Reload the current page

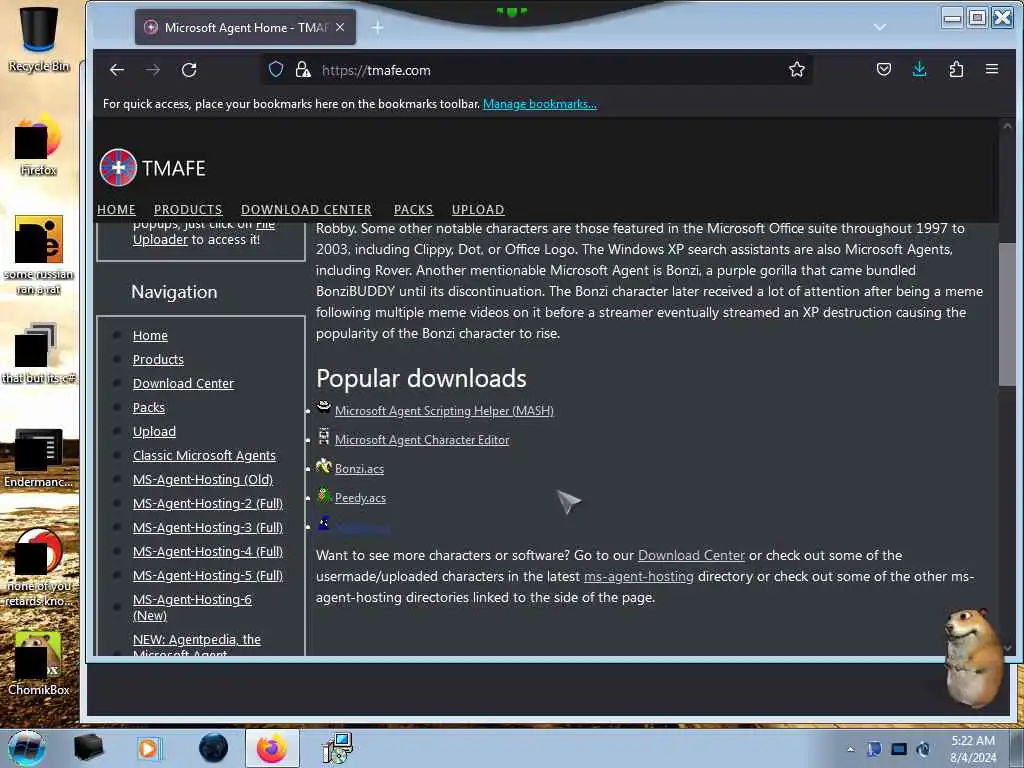[189, 70]
